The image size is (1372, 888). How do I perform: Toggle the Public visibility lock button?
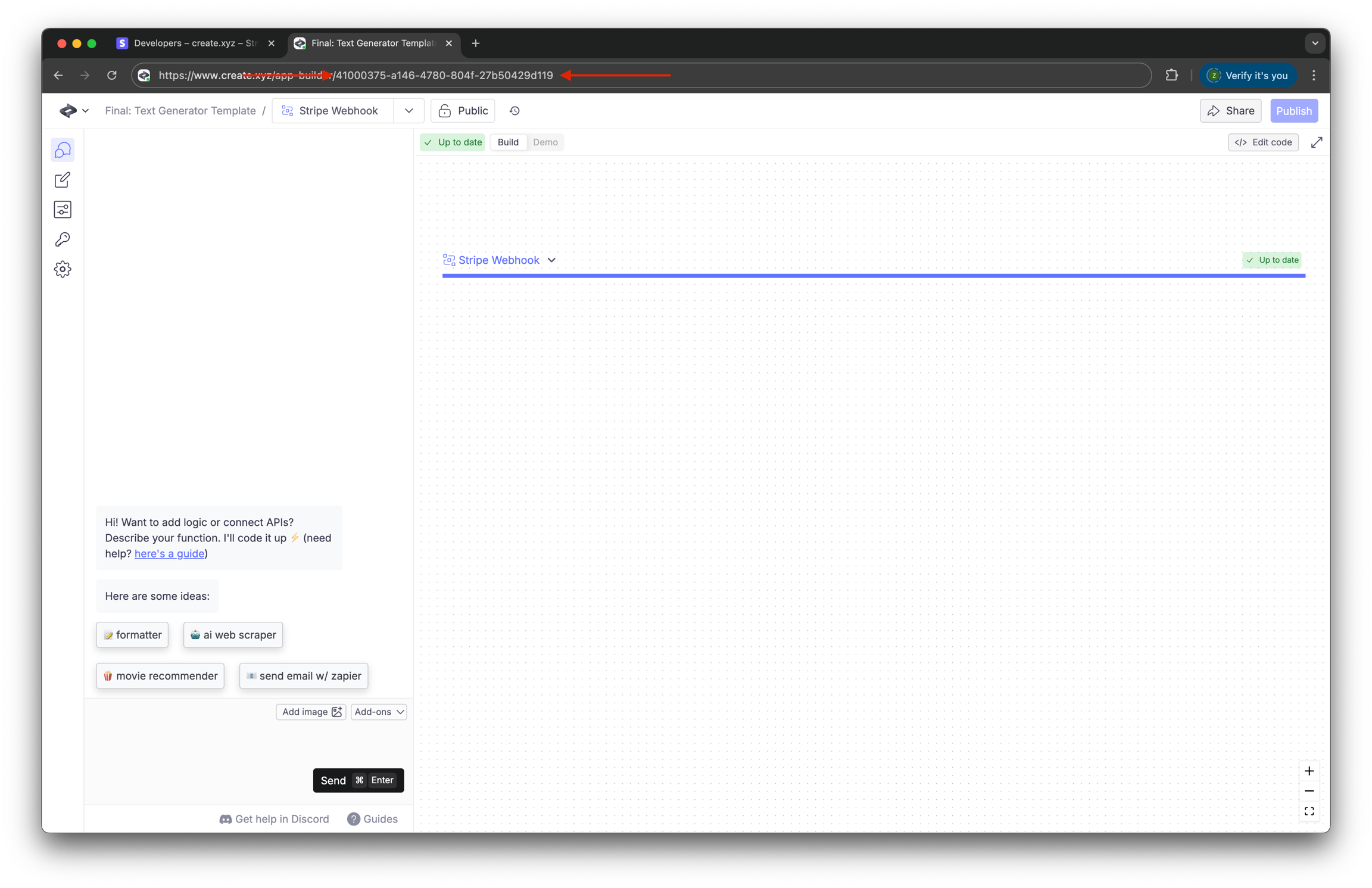[x=463, y=111]
